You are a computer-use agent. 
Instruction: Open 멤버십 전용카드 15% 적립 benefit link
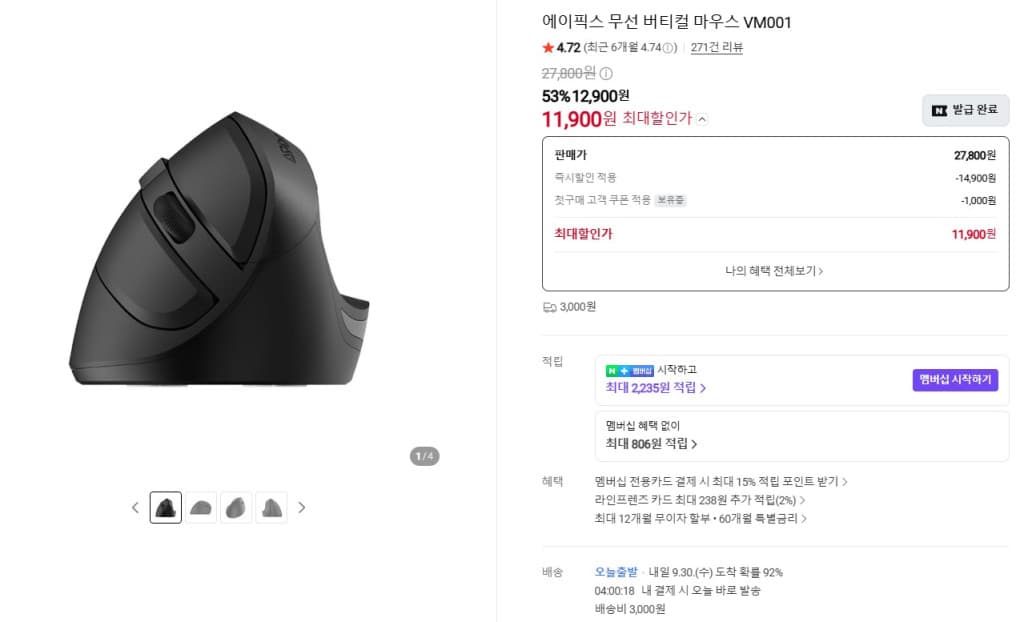(721, 482)
